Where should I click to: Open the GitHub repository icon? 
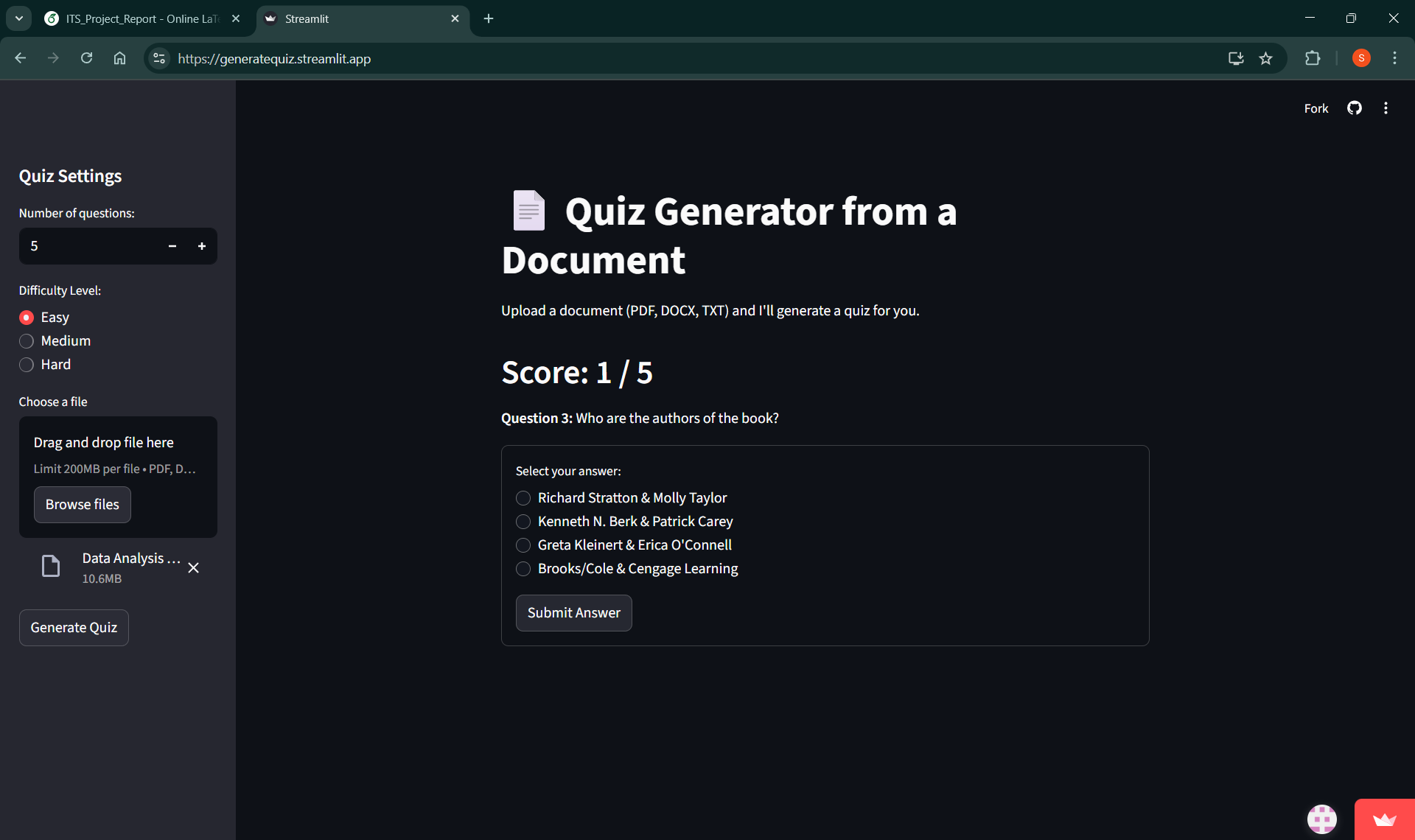[x=1354, y=108]
